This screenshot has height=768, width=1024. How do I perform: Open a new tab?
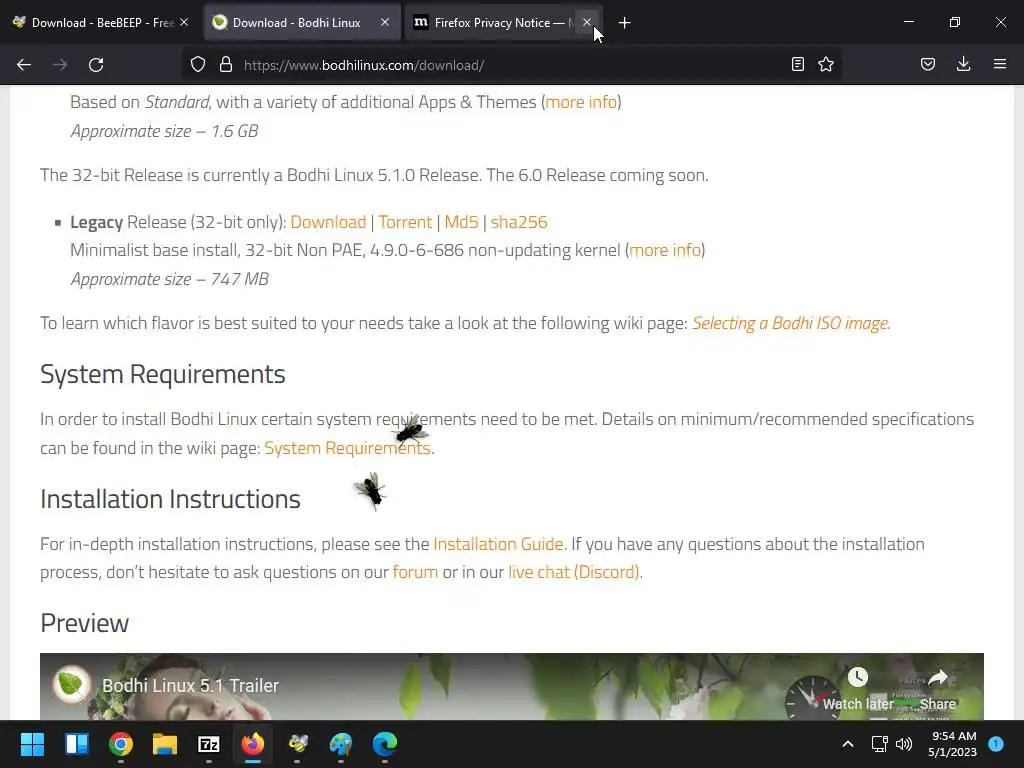624,23
